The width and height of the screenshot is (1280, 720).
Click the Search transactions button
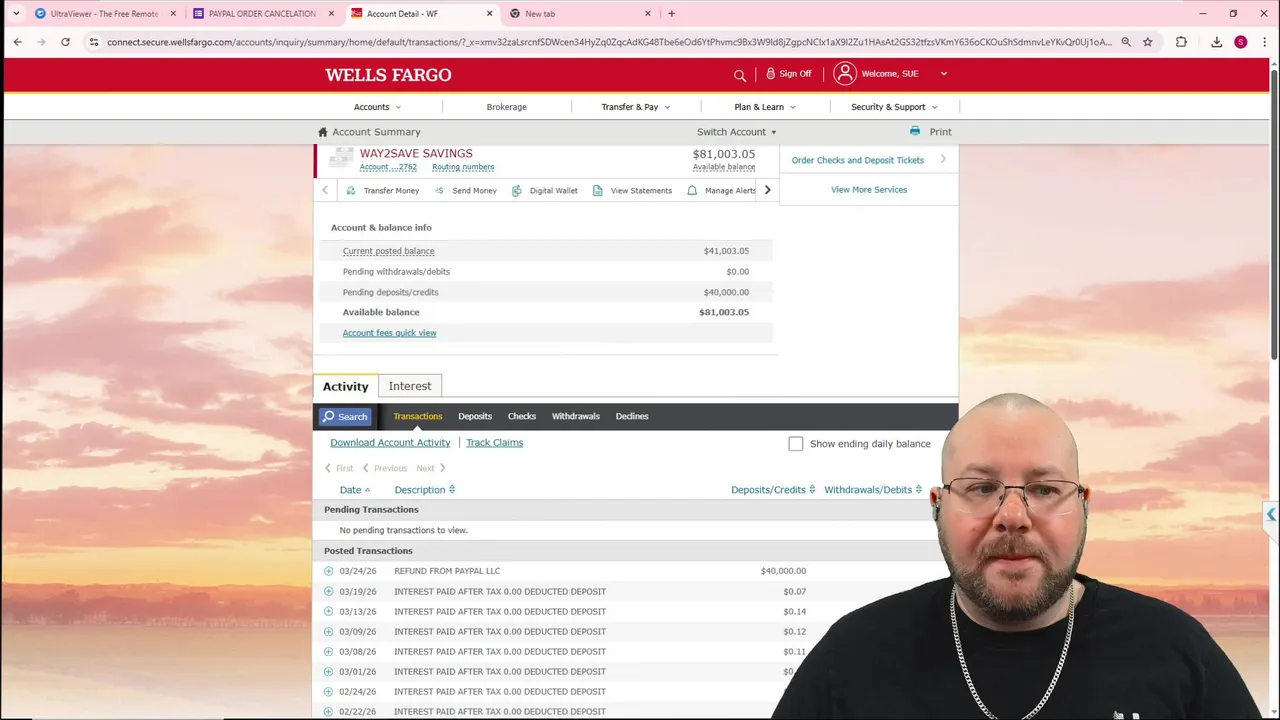point(345,416)
